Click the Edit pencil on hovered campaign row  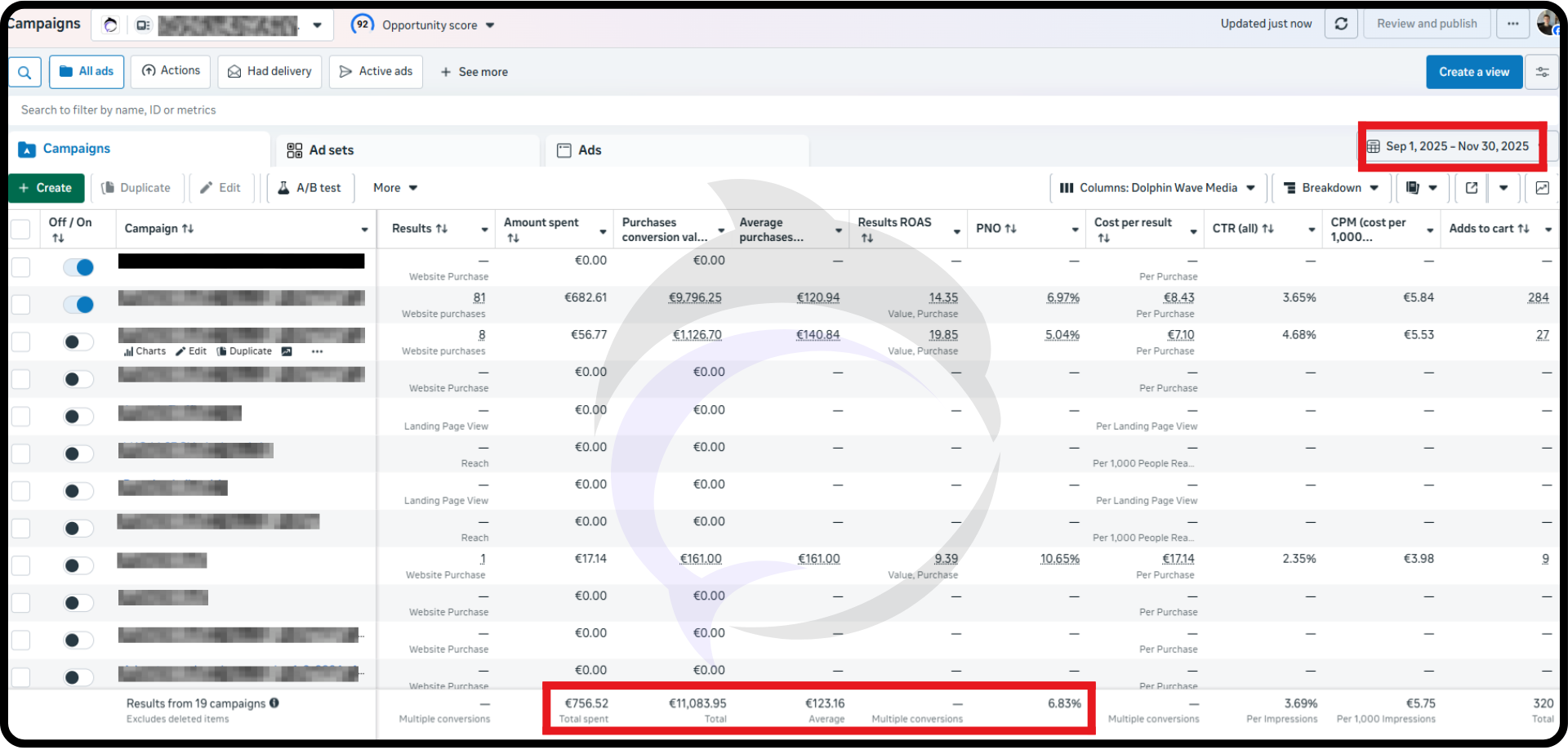point(191,351)
